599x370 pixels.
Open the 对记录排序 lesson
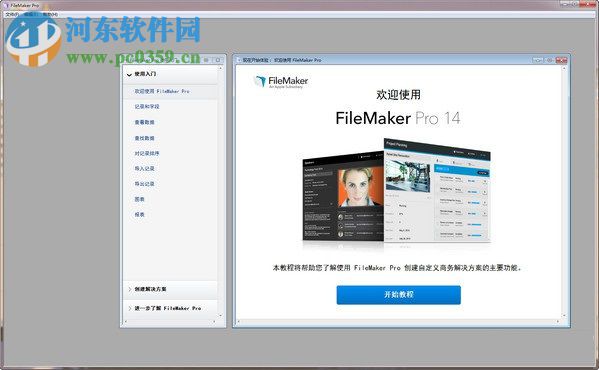pos(147,153)
